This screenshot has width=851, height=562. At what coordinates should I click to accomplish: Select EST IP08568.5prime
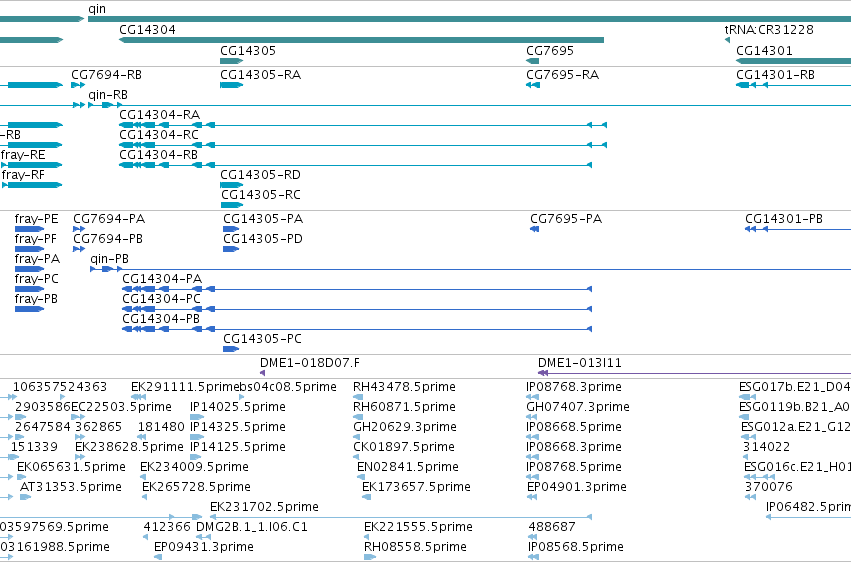pos(534,557)
